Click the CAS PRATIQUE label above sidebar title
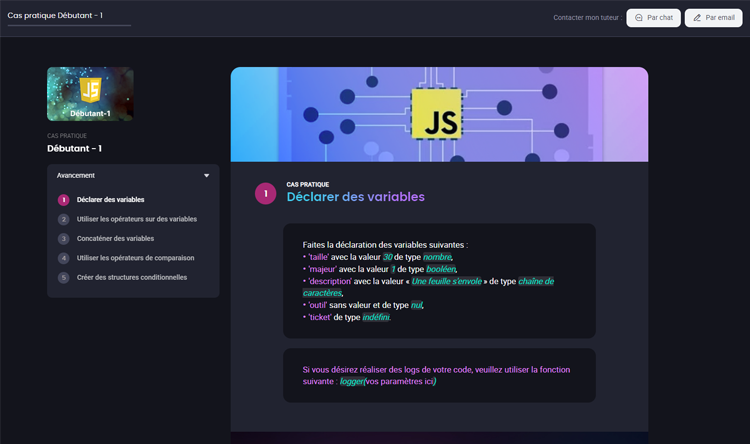 click(67, 136)
